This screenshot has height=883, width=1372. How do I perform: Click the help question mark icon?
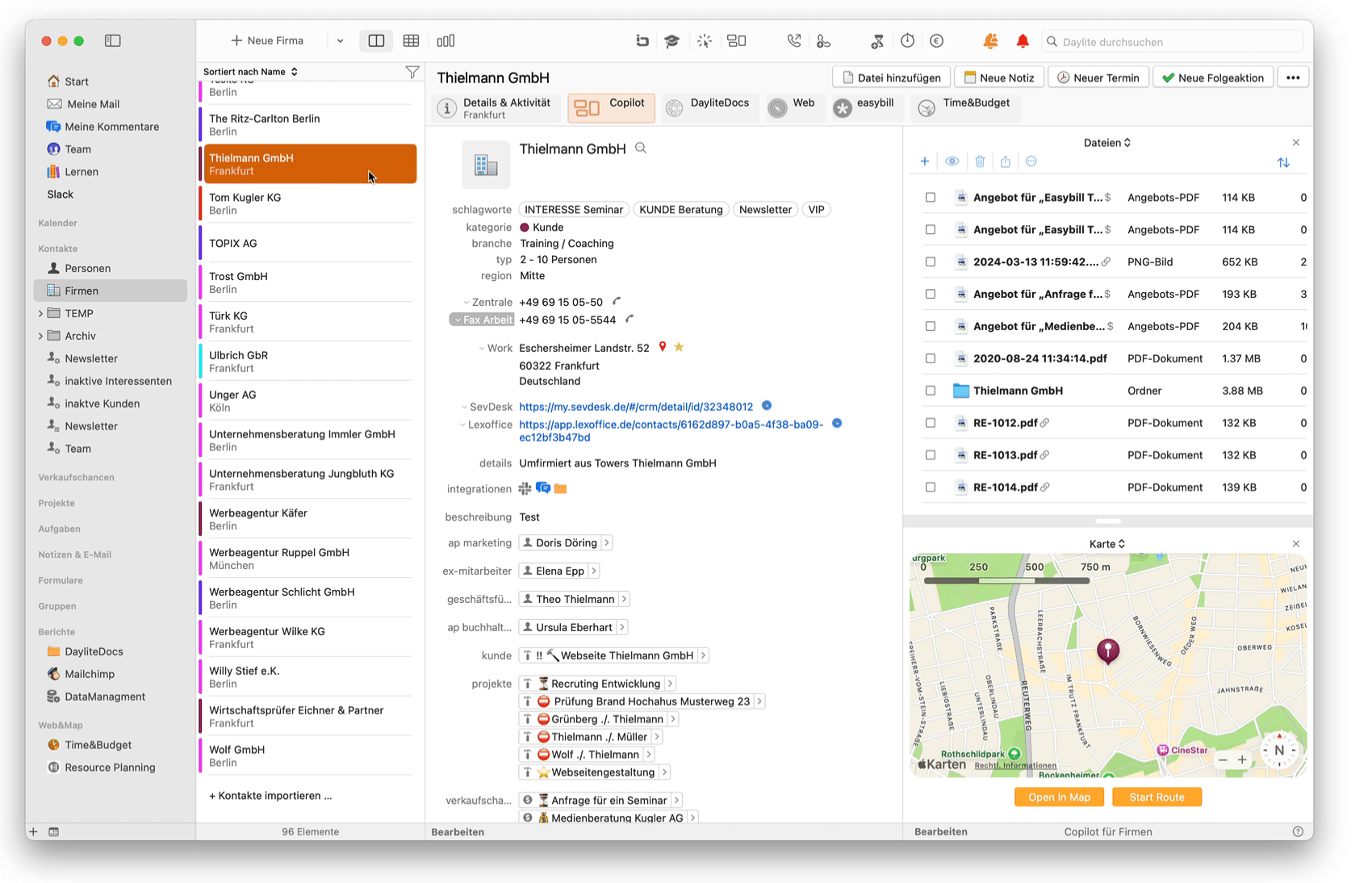coord(1298,831)
